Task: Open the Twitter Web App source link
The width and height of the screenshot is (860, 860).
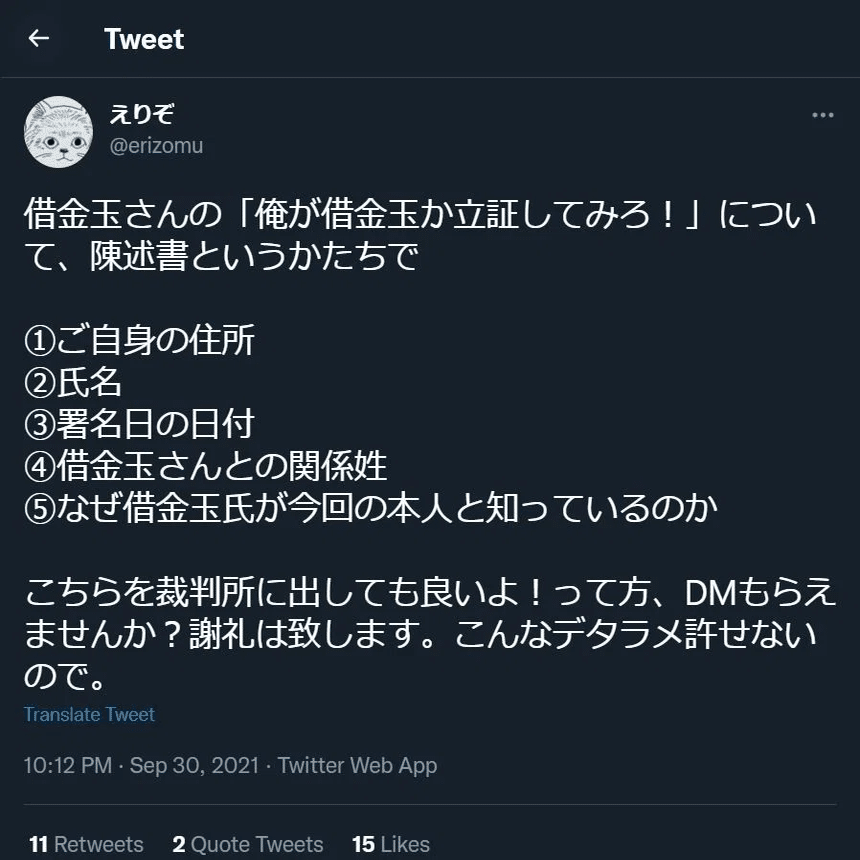Action: pos(357,766)
